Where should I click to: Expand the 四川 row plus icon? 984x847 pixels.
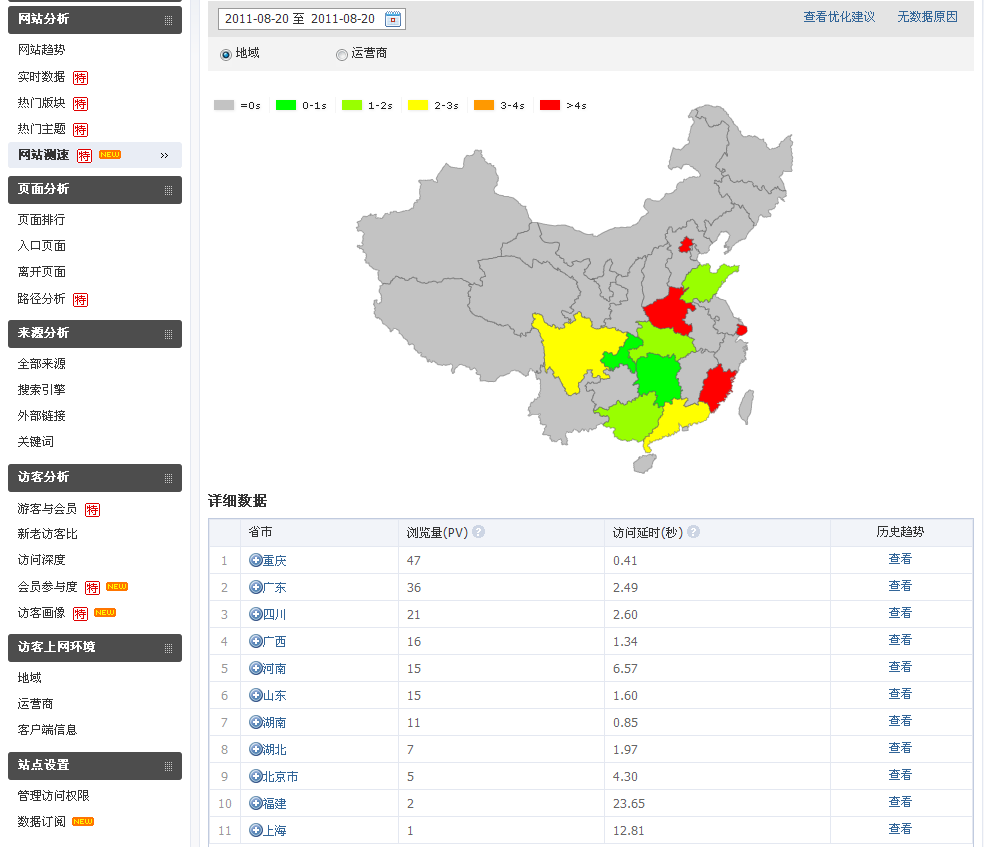pyautogui.click(x=255, y=614)
